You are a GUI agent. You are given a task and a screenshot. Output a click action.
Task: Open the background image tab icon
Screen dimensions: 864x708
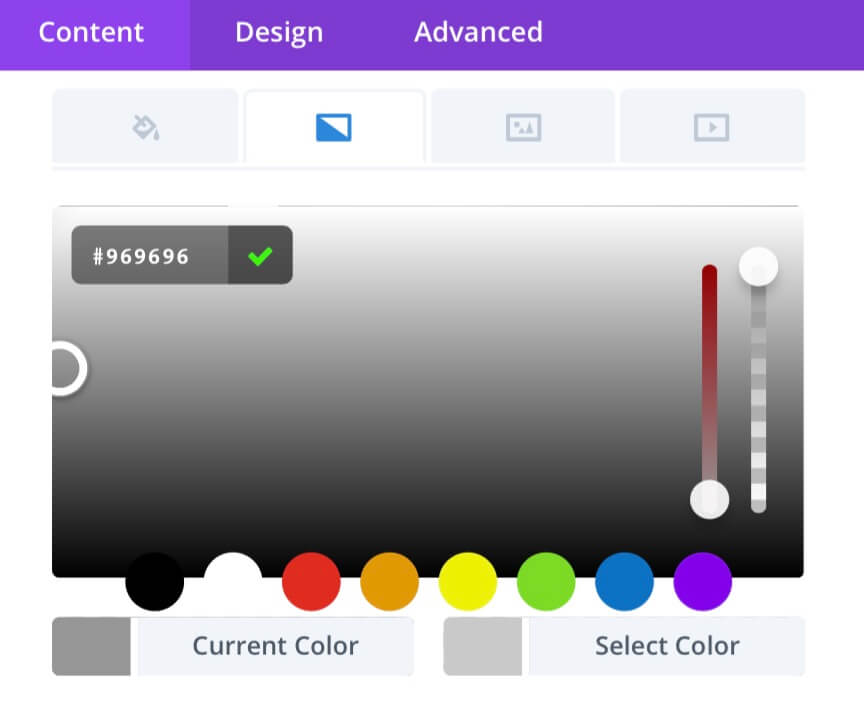tap(523, 127)
